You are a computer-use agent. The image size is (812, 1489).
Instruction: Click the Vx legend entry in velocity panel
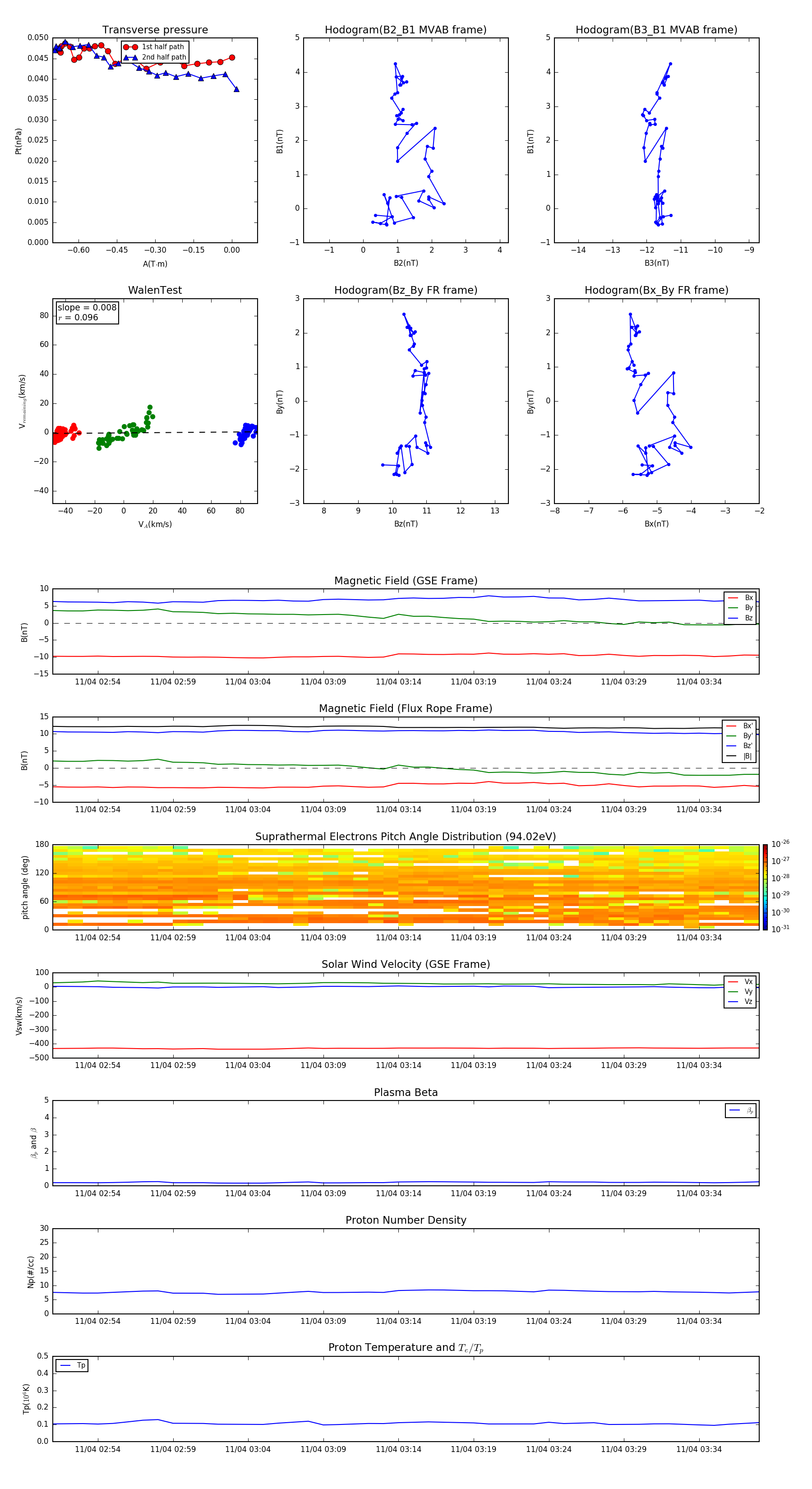tap(740, 982)
